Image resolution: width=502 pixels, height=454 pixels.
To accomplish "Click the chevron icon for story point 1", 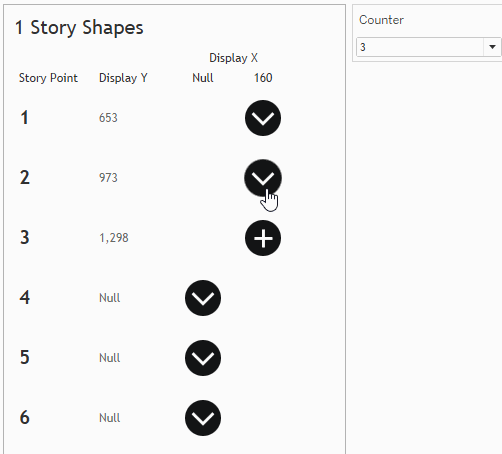I will point(263,118).
